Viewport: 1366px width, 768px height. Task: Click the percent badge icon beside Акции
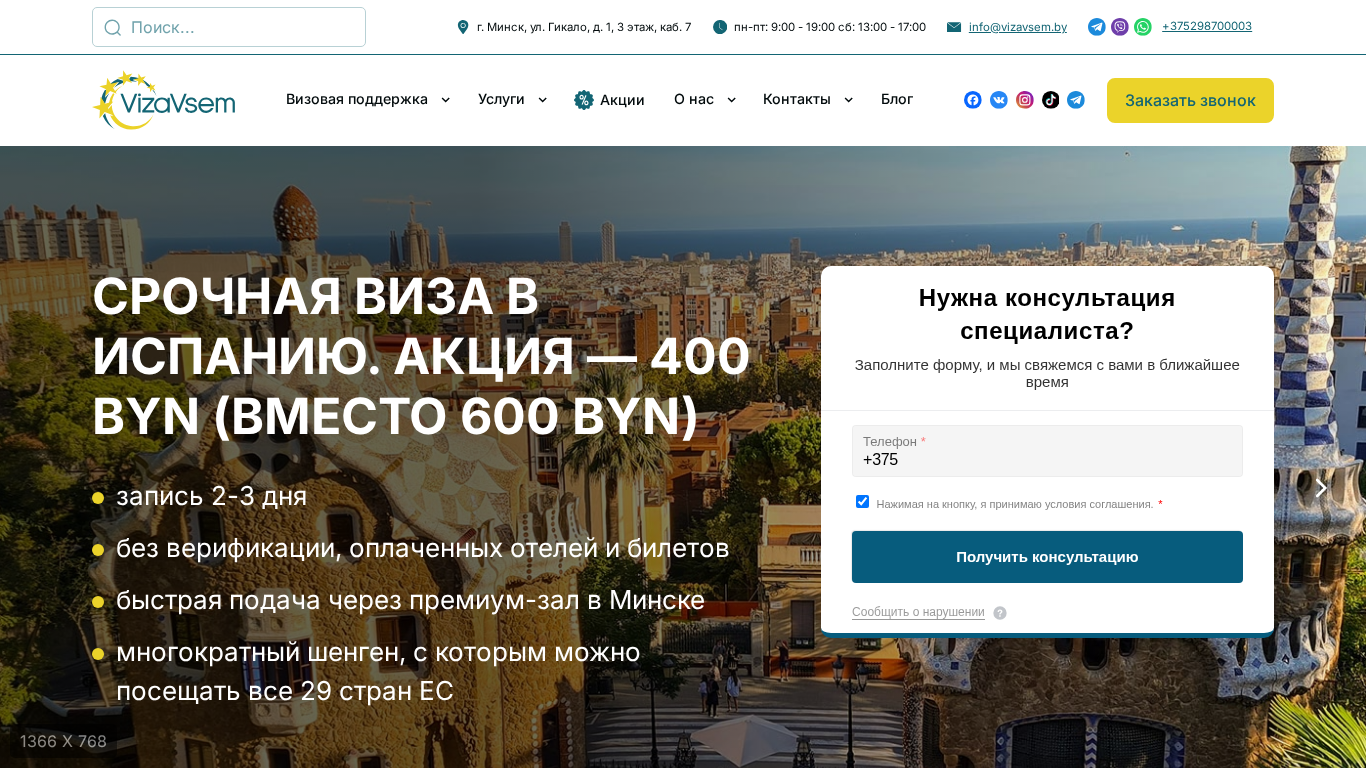[x=584, y=100]
